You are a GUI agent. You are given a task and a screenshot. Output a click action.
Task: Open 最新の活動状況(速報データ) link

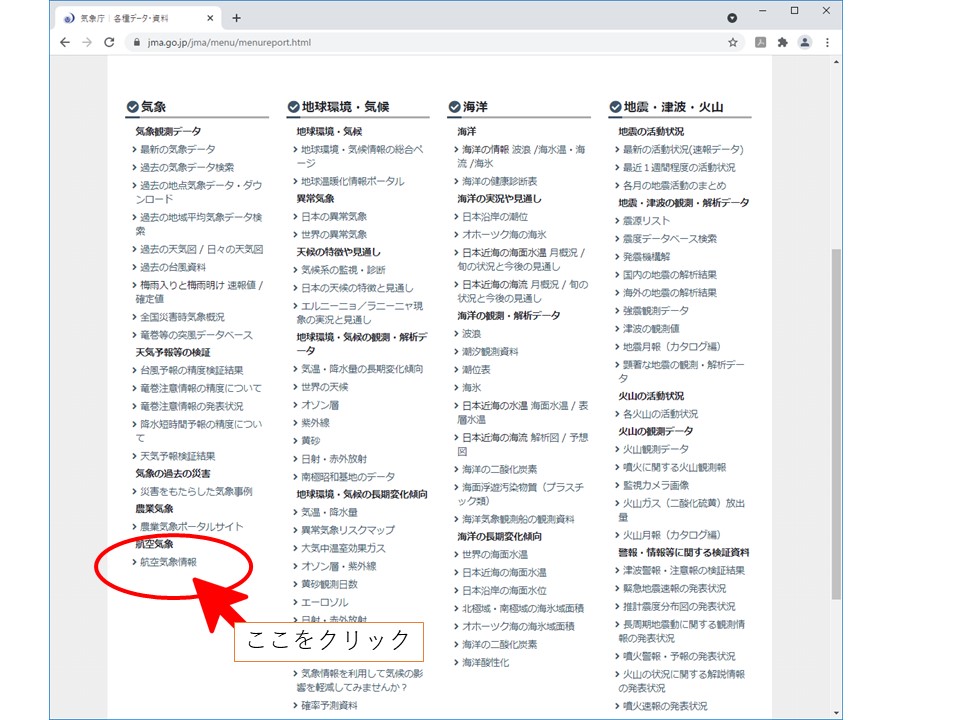683,149
